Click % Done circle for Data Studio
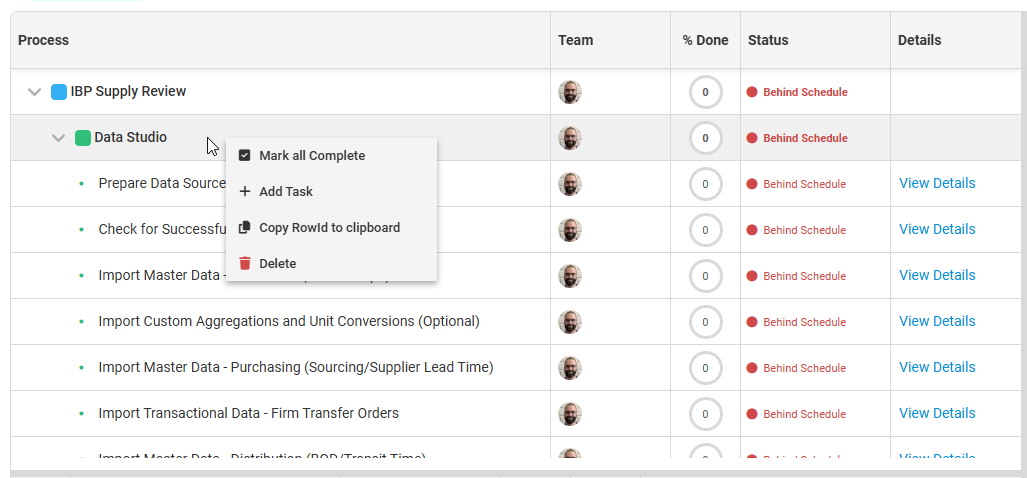 pos(705,138)
